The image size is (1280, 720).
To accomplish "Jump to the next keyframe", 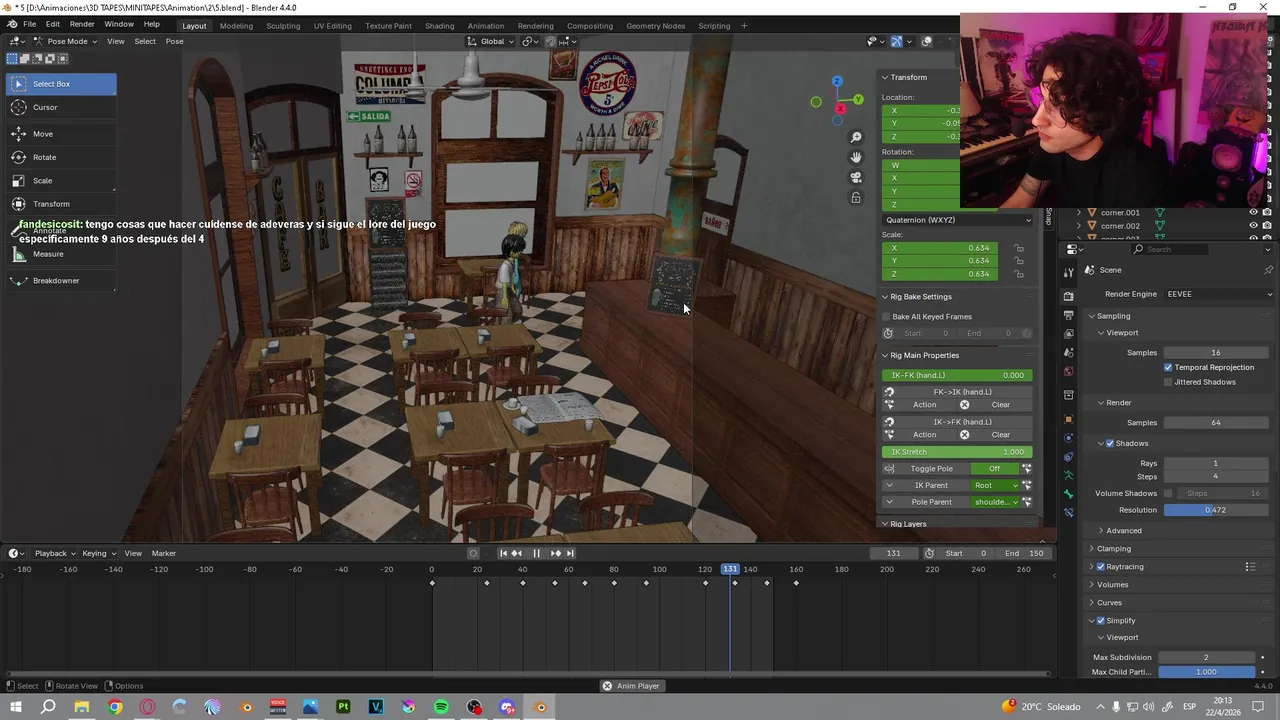I will pyautogui.click(x=556, y=553).
